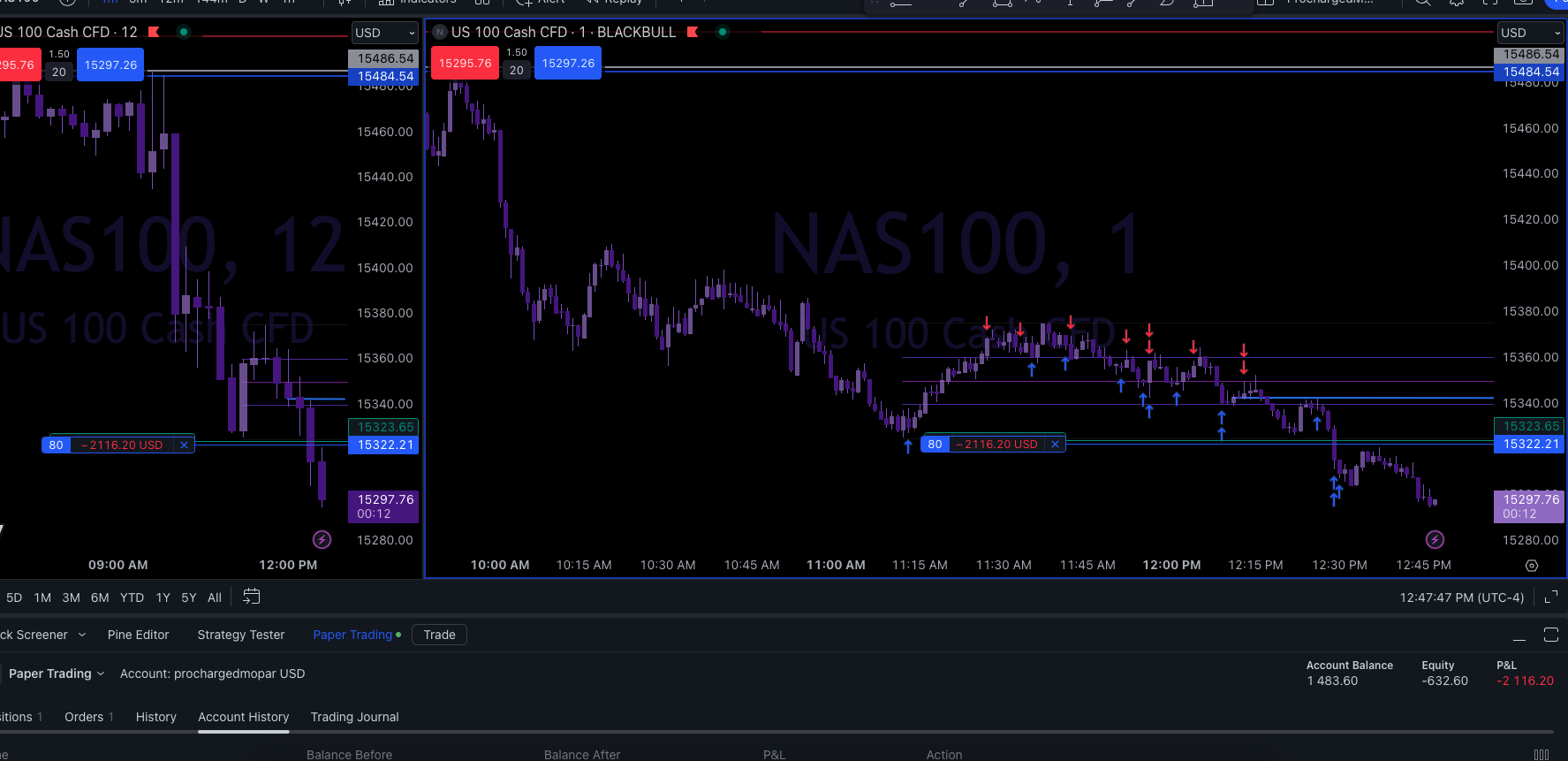The width and height of the screenshot is (1568, 761).
Task: Open the Pine Editor tab
Action: (138, 635)
